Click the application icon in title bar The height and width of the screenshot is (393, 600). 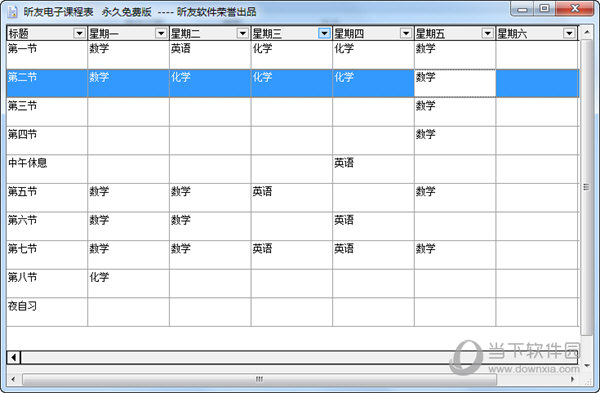12,12
